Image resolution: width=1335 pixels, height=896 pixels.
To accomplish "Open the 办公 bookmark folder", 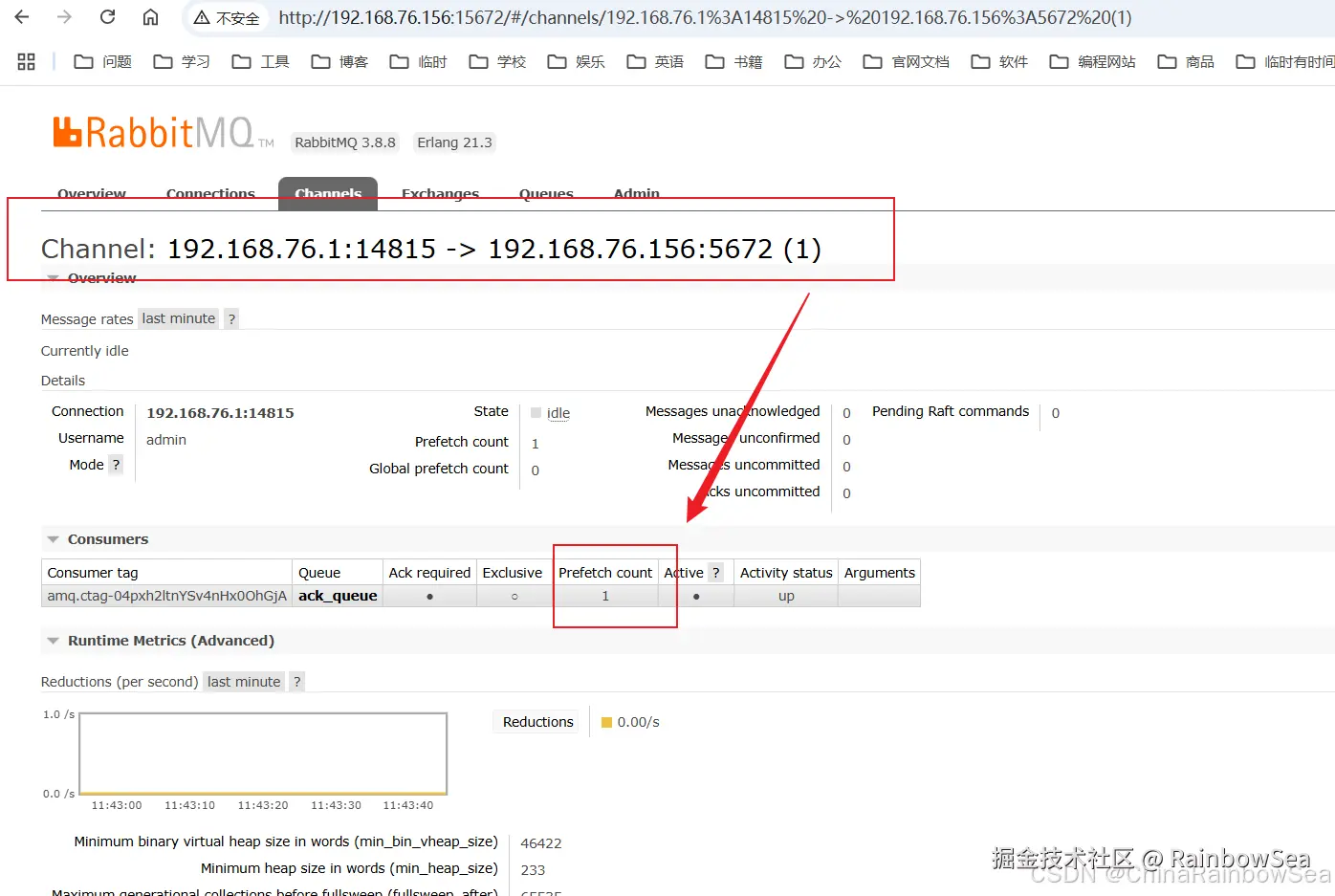I will [813, 61].
